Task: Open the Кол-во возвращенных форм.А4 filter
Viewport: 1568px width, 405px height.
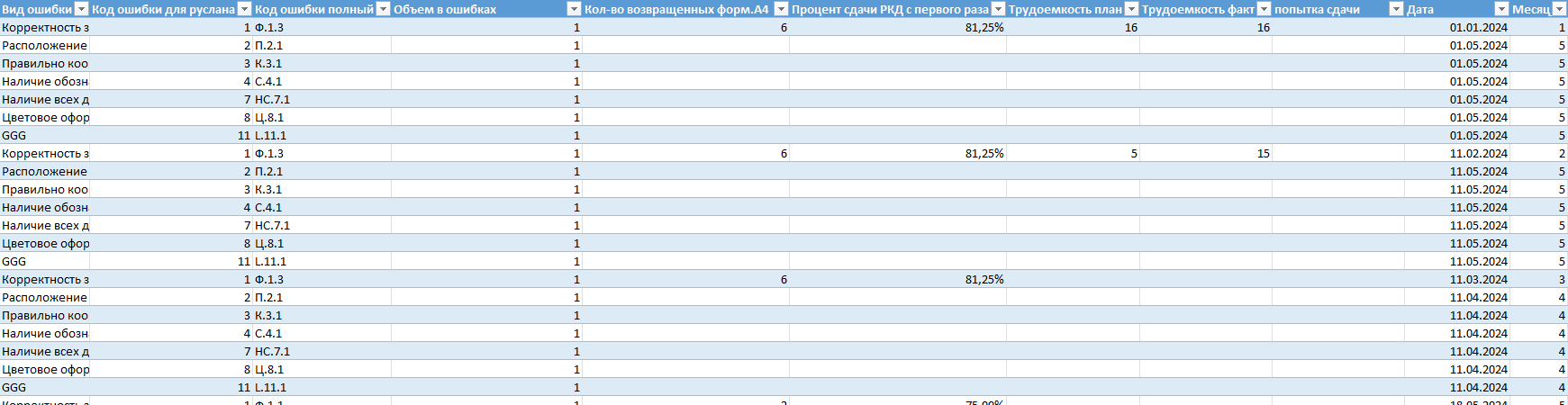Action: point(781,9)
